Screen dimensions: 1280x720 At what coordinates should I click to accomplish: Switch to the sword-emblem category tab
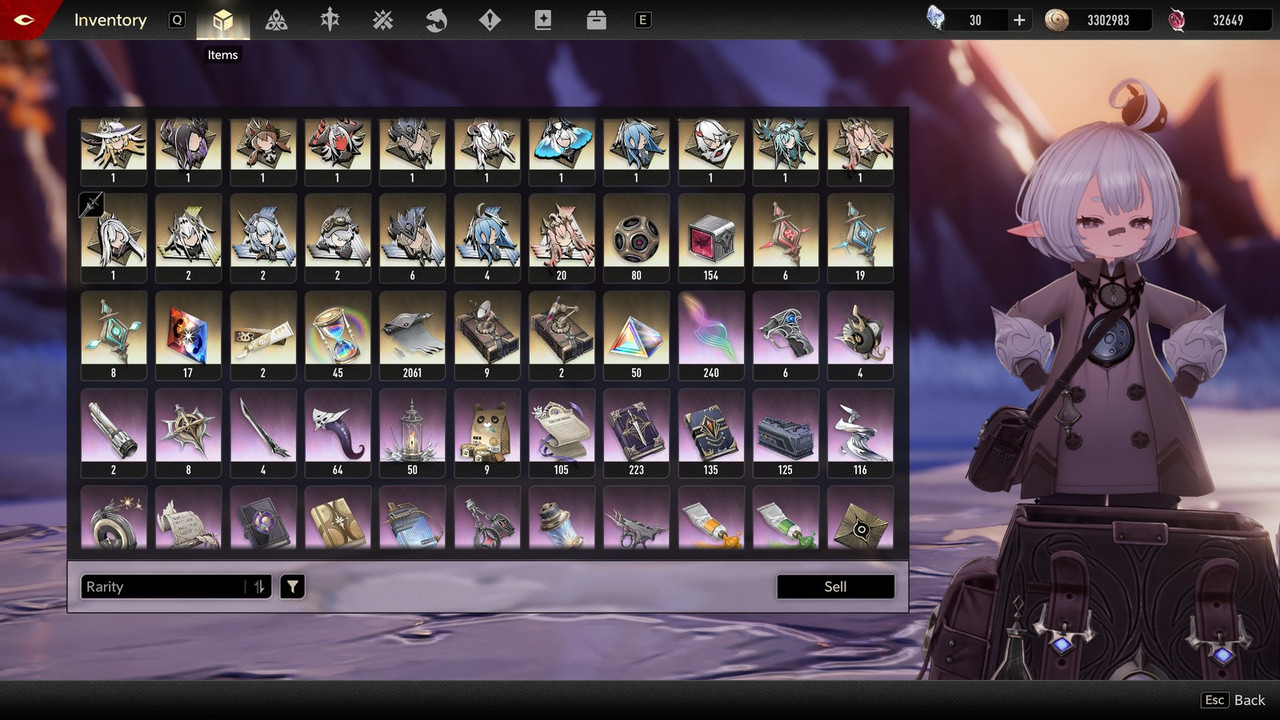coord(330,20)
